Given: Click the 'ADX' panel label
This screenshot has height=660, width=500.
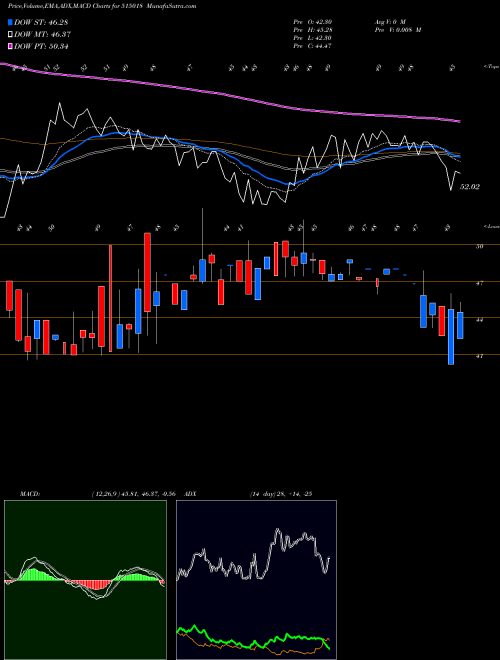Looking at the screenshot, I should pyautogui.click(x=191, y=494).
